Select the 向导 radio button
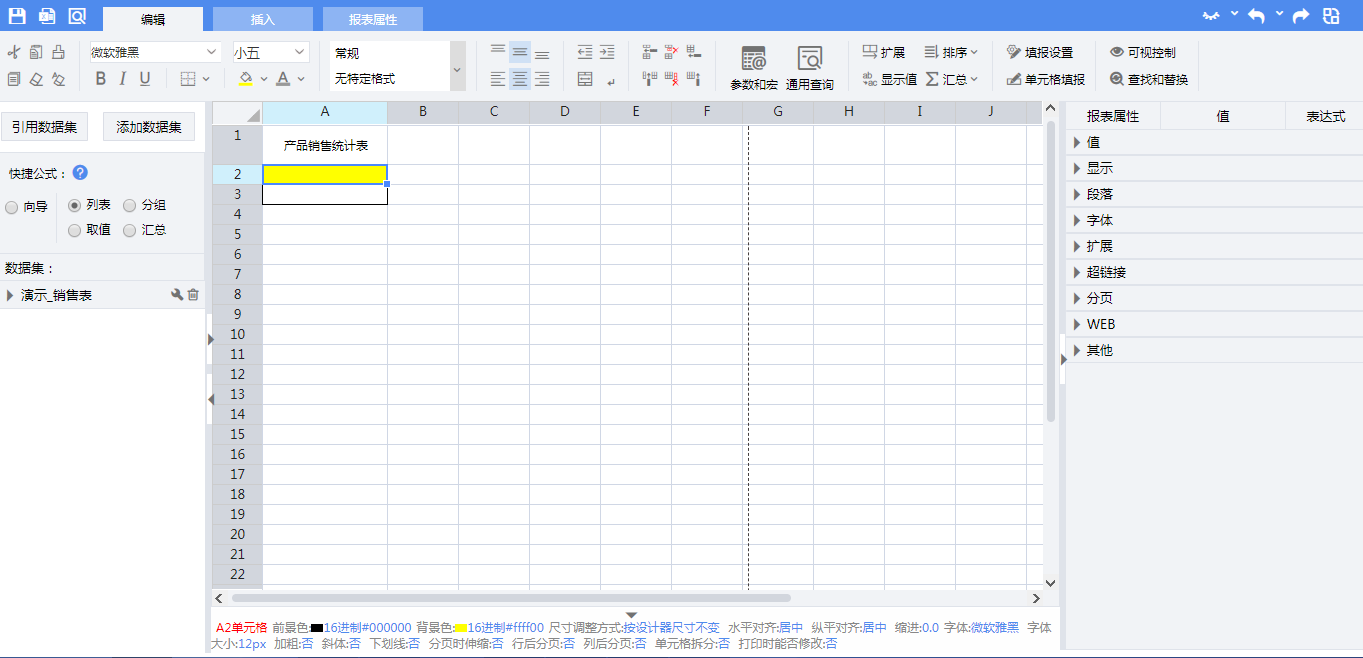Image resolution: width=1363 pixels, height=658 pixels. (x=12, y=208)
